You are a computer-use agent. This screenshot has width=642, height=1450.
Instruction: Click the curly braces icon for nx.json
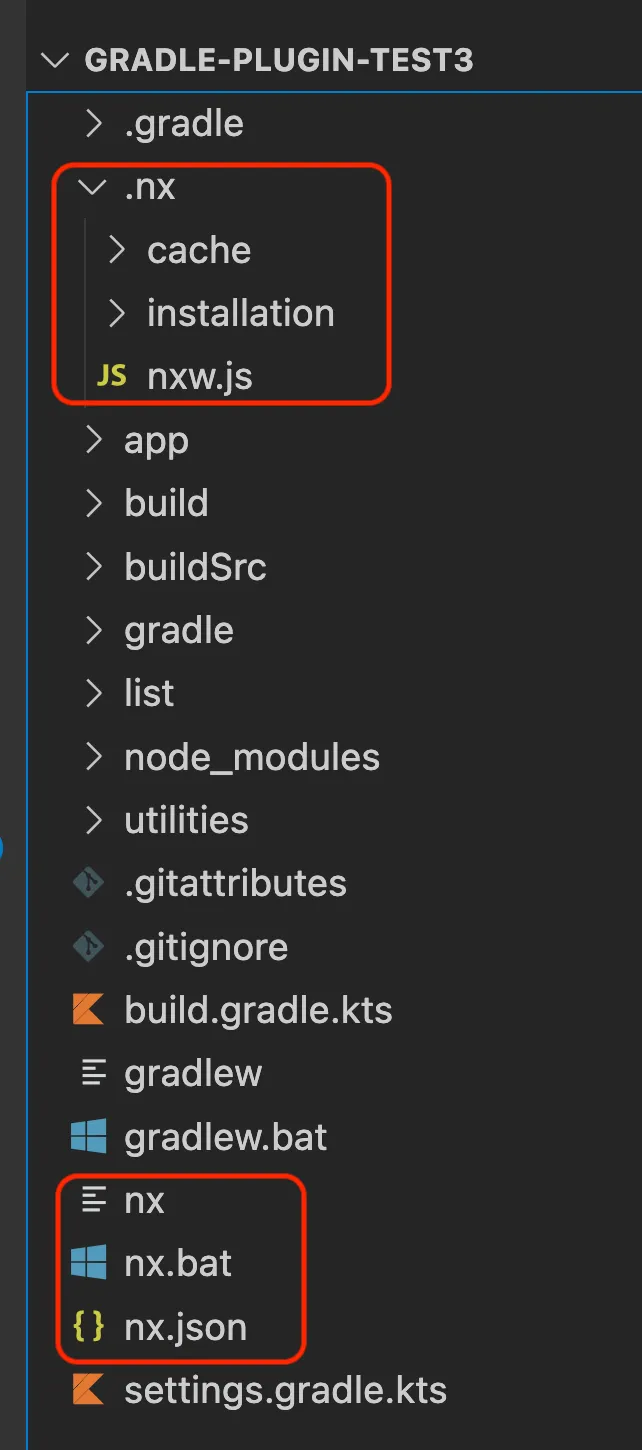[89, 1327]
